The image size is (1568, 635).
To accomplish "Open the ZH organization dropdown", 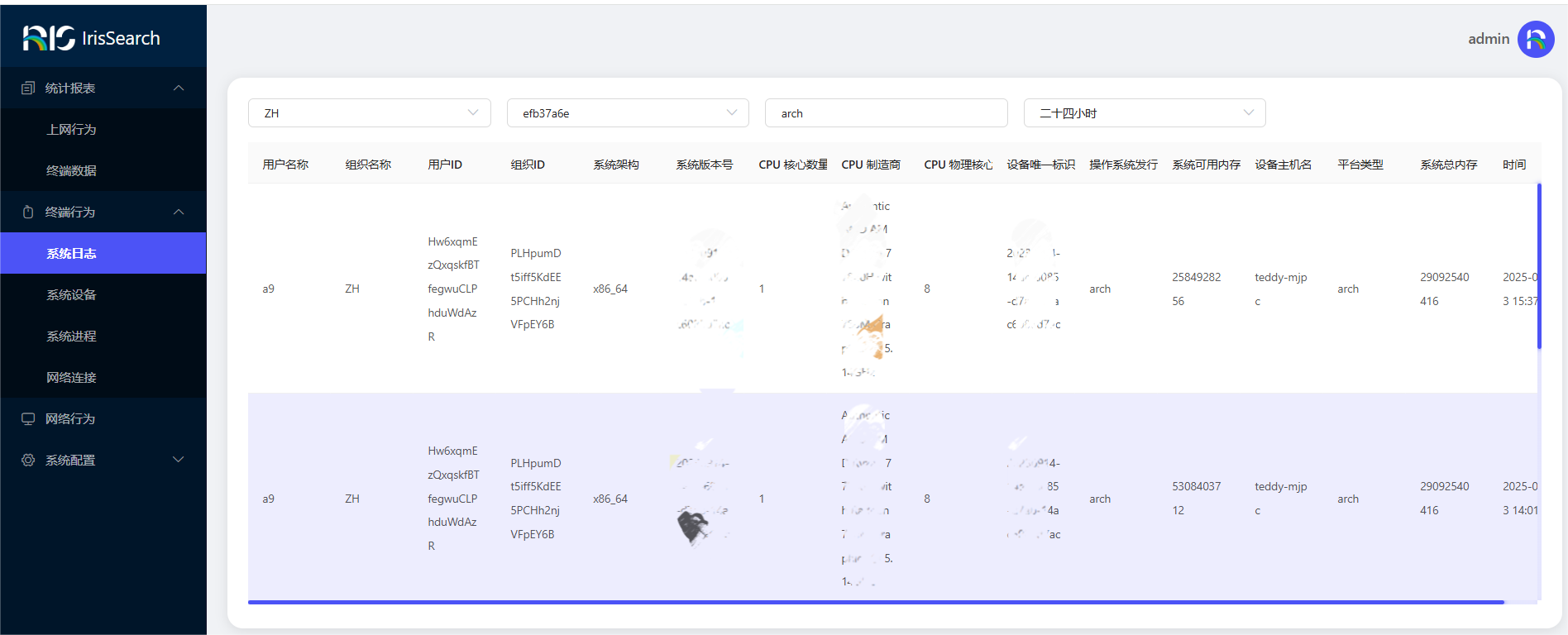I will click(370, 113).
